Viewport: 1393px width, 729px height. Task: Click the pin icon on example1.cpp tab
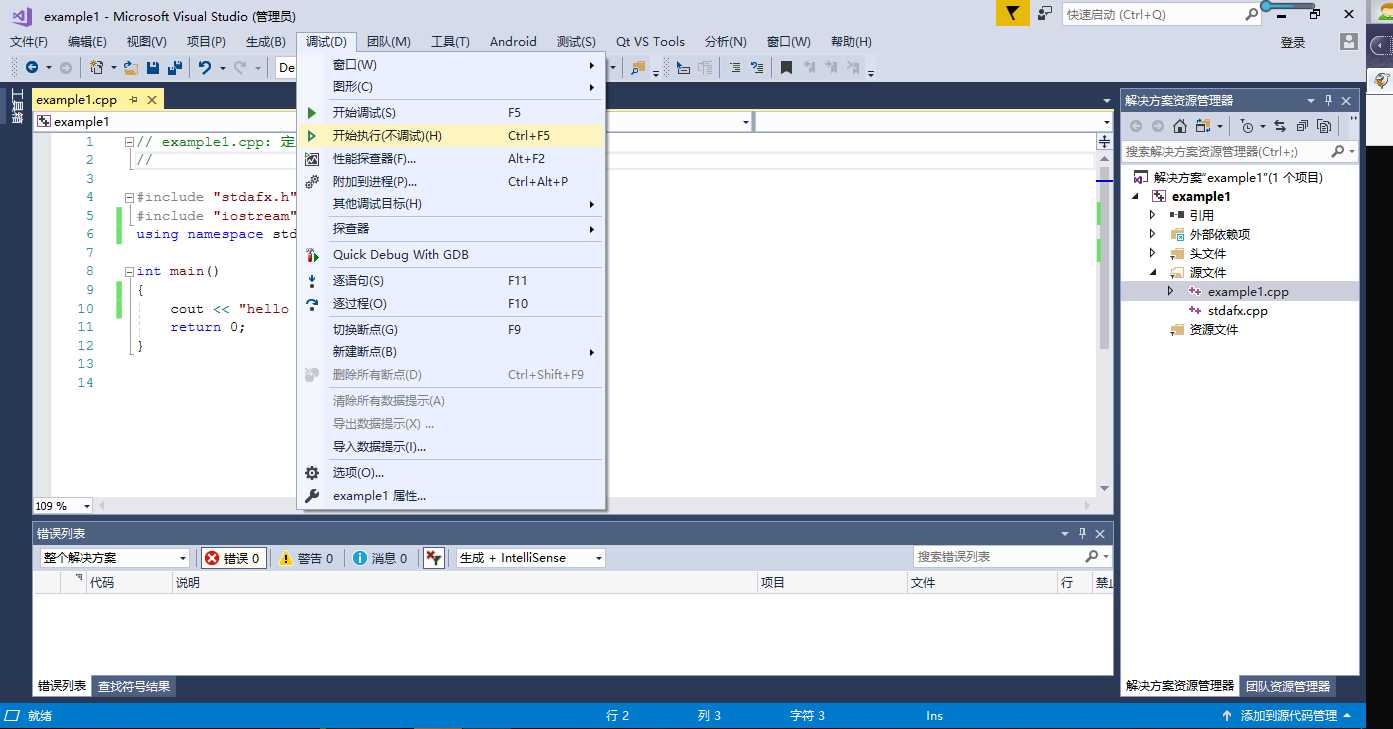(x=133, y=100)
